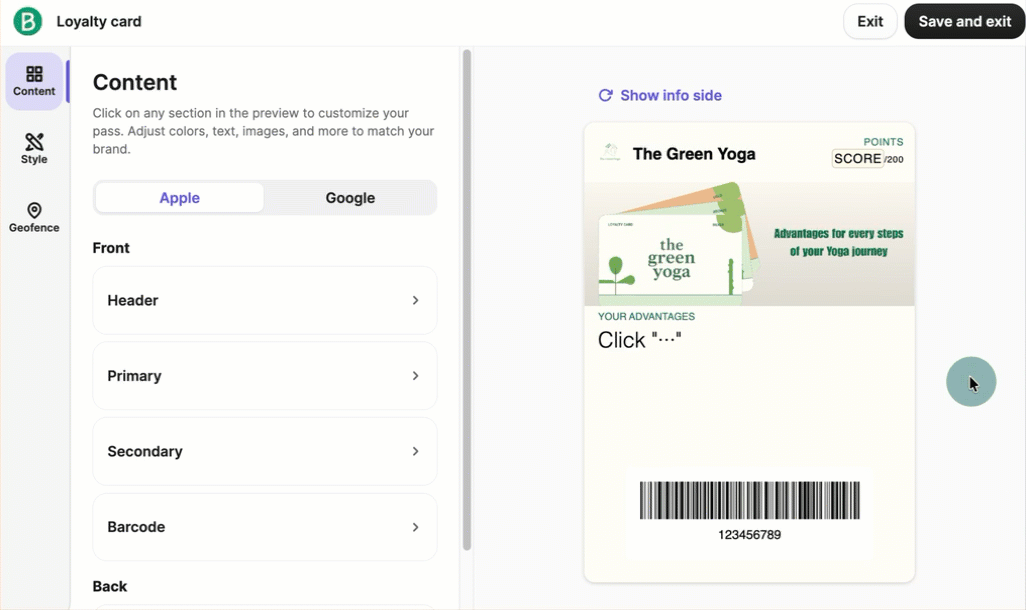Viewport: 1026px width, 610px height.
Task: Expand the Barcode section
Action: (264, 527)
